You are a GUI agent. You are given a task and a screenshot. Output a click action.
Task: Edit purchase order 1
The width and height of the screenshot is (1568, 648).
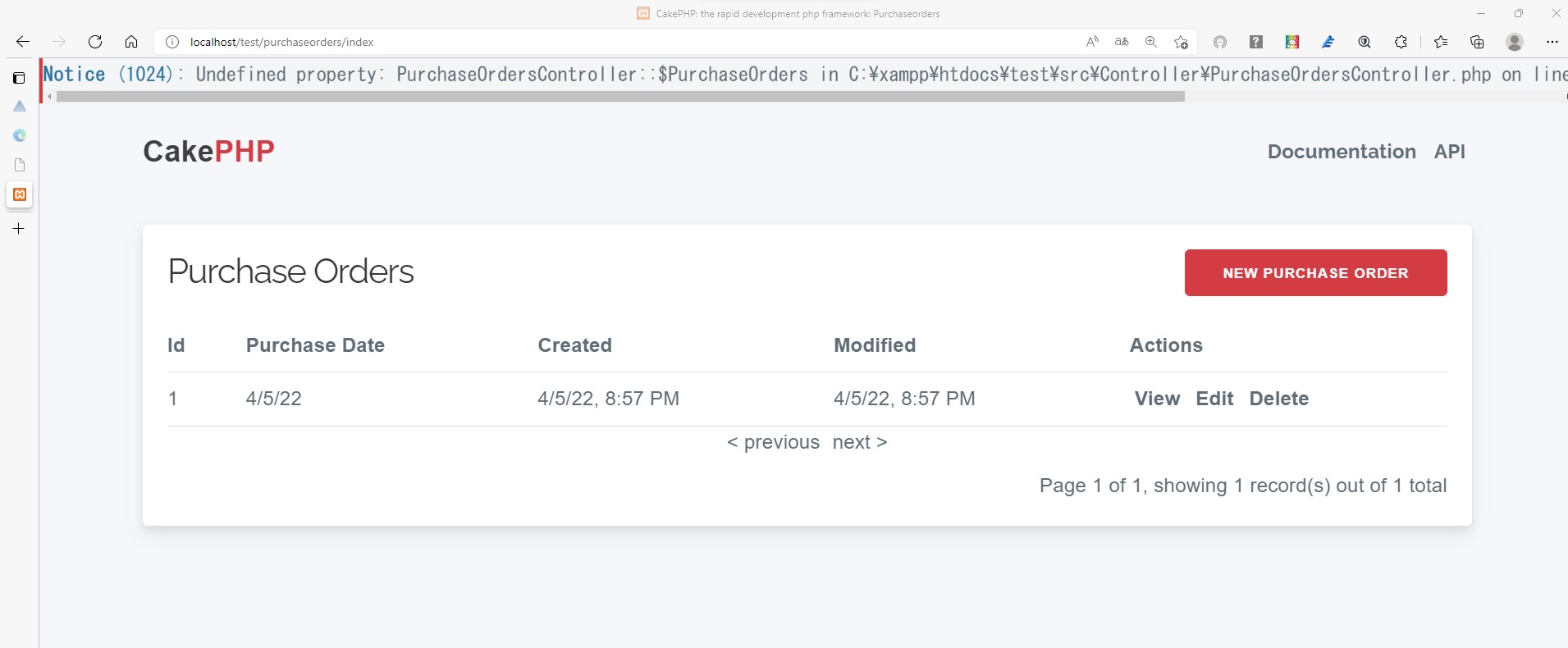1214,399
